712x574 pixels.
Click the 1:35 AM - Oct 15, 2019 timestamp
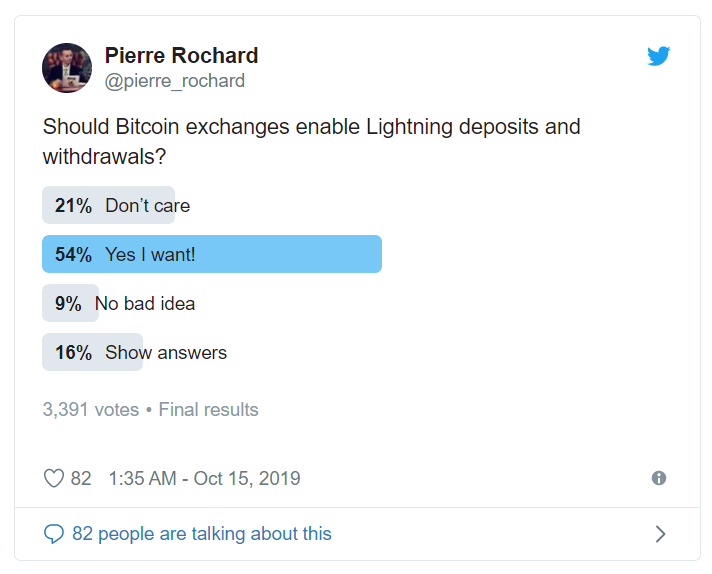click(x=204, y=478)
